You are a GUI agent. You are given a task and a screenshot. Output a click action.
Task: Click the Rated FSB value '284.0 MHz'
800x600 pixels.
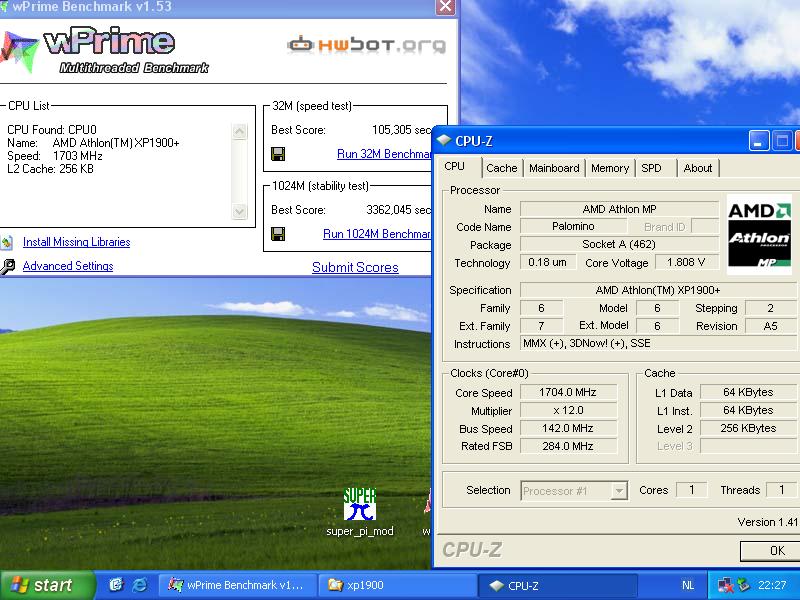(568, 446)
